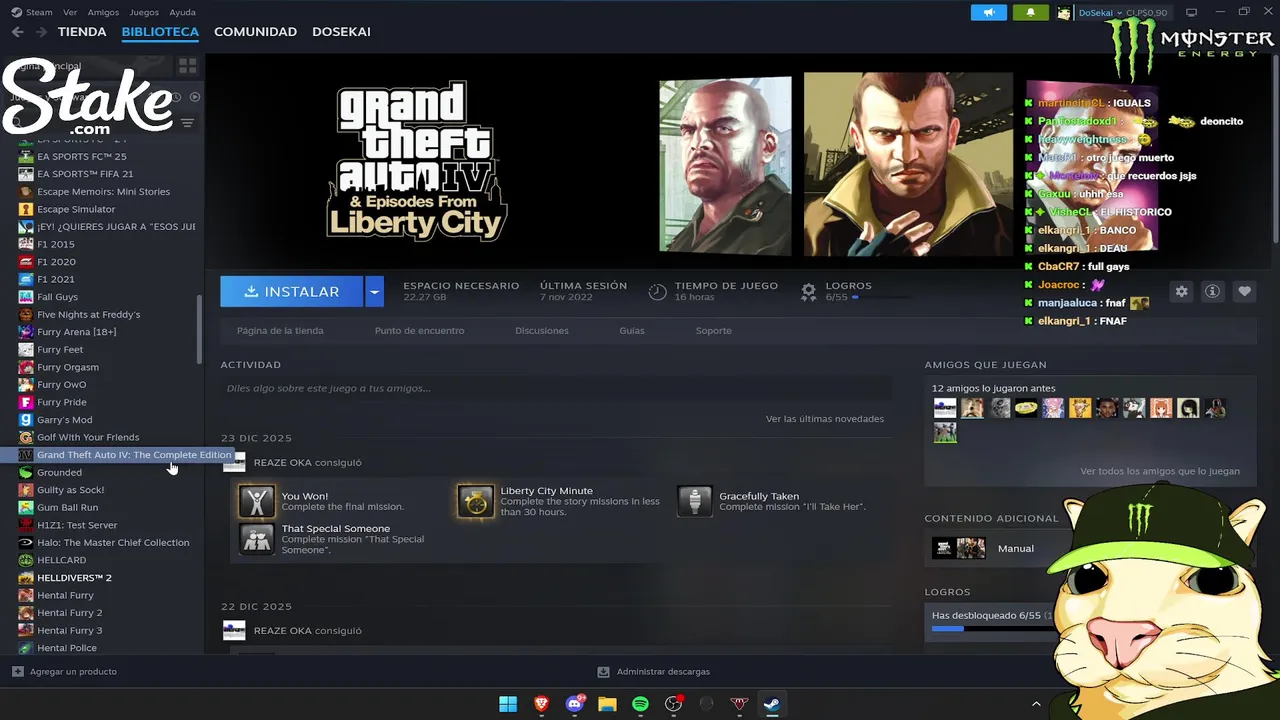Open the green notifications bell

(1030, 13)
